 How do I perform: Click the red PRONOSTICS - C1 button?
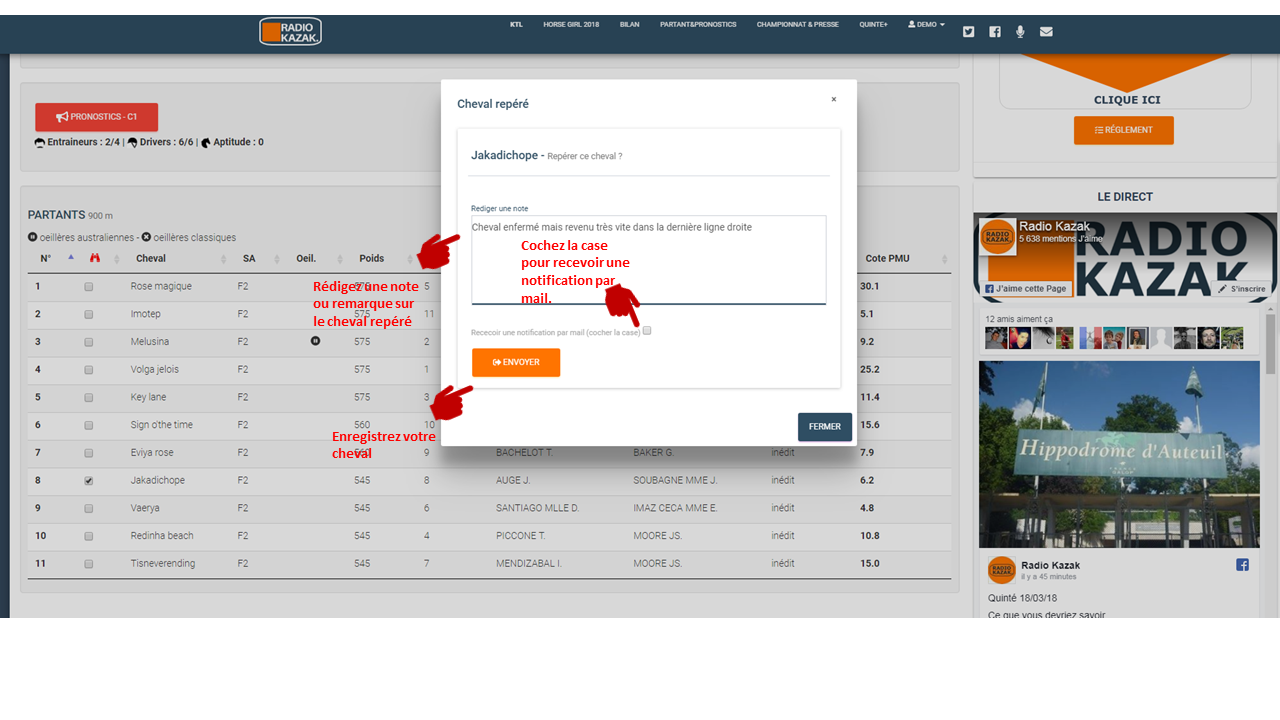point(96,117)
